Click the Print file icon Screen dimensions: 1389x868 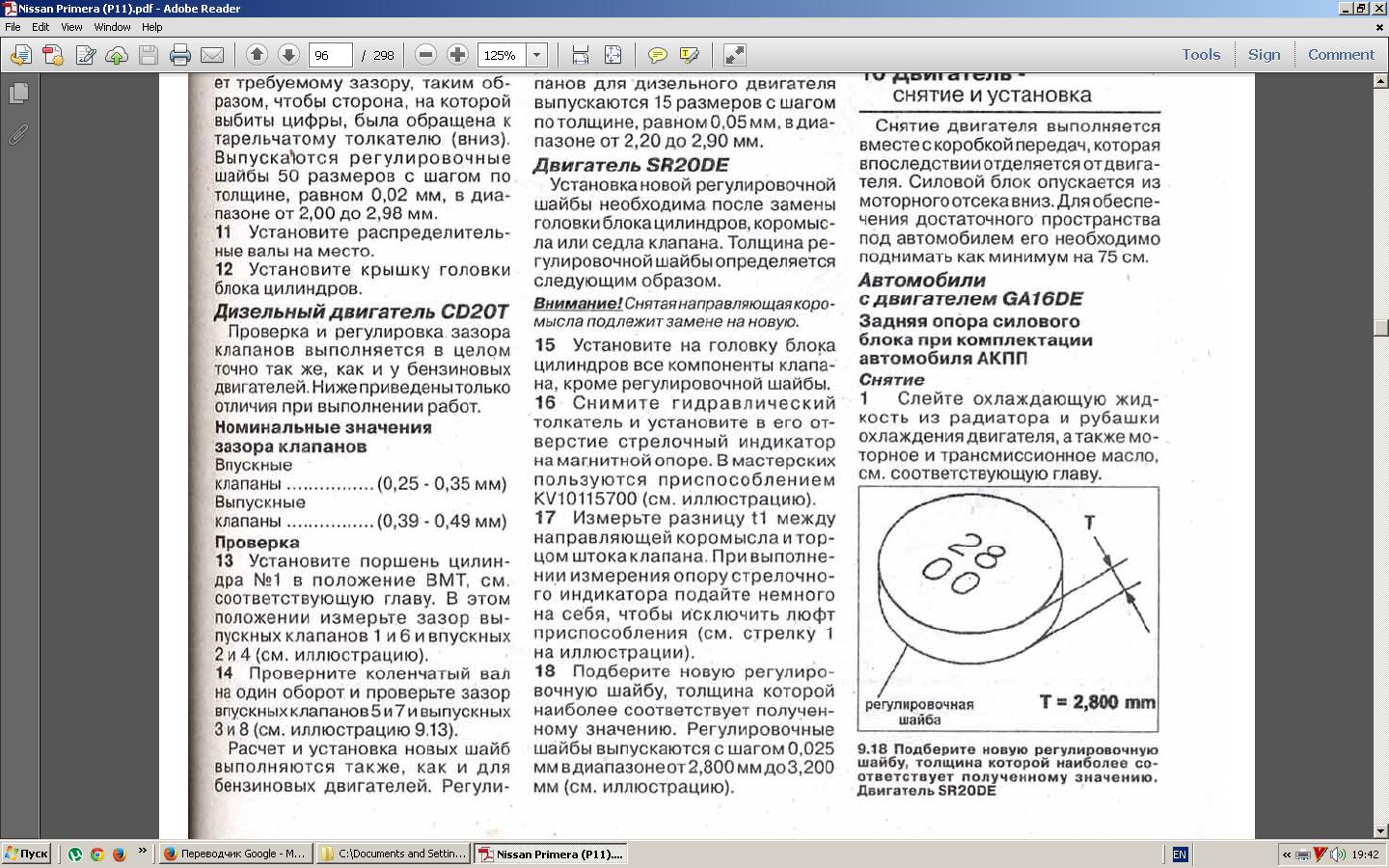[x=180, y=55]
